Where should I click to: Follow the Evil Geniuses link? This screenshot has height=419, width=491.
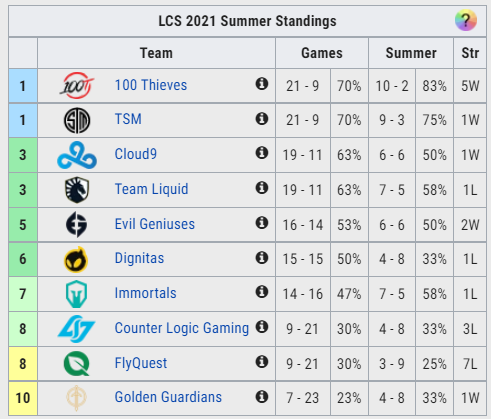(155, 224)
